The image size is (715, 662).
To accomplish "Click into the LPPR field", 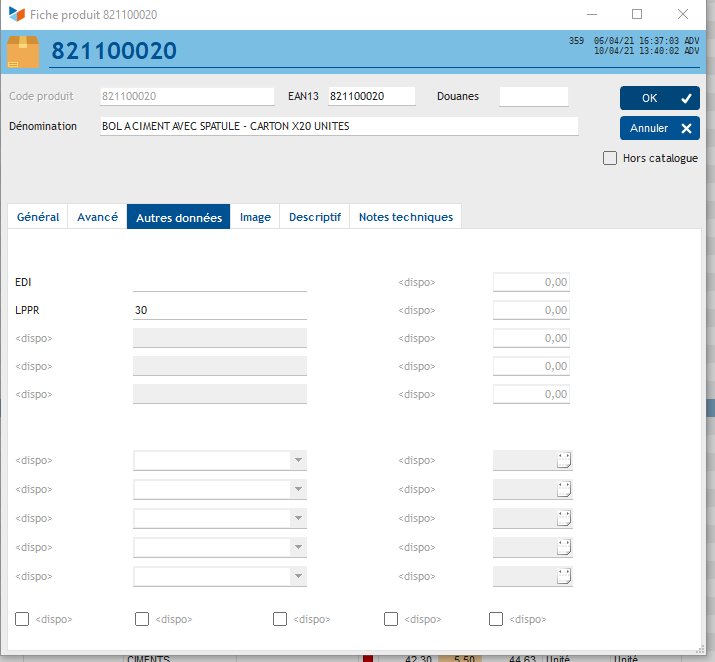I will 219,310.
